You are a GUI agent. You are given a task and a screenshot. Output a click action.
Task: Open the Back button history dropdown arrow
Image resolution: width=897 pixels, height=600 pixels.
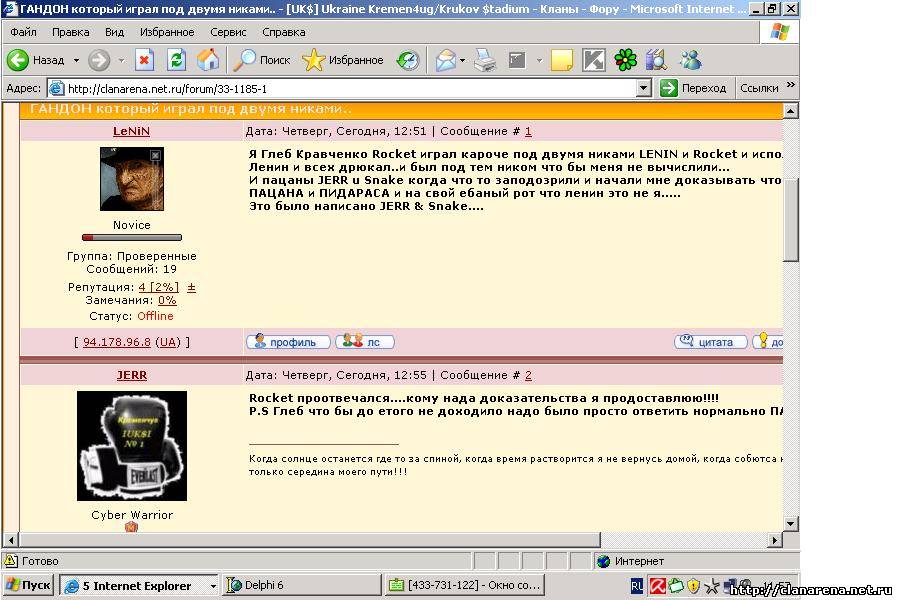(x=75, y=60)
